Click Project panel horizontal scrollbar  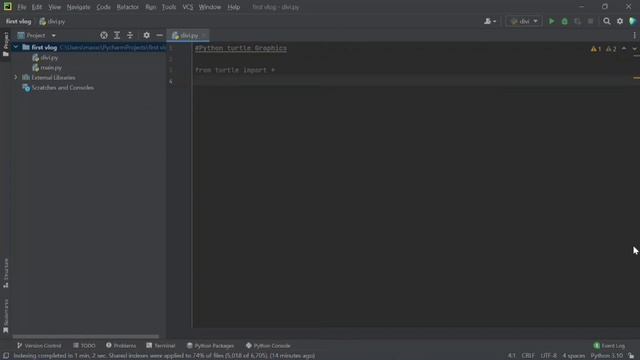(86, 336)
